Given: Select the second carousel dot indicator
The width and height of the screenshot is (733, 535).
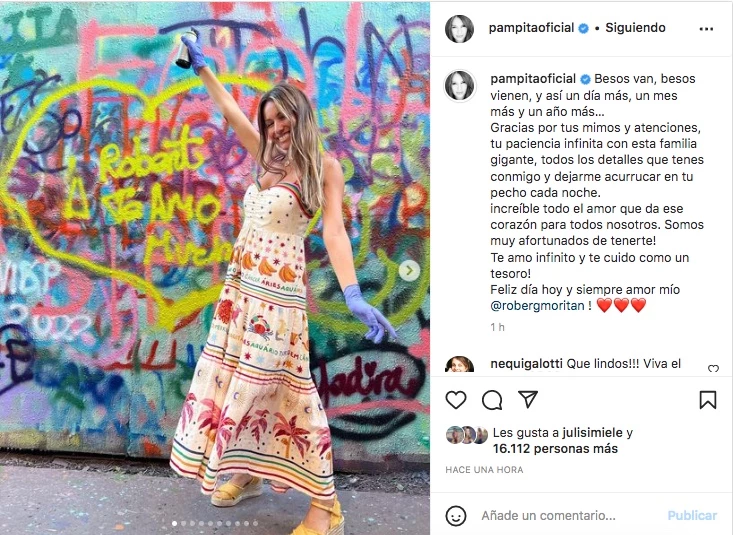Looking at the screenshot, I should 183,523.
